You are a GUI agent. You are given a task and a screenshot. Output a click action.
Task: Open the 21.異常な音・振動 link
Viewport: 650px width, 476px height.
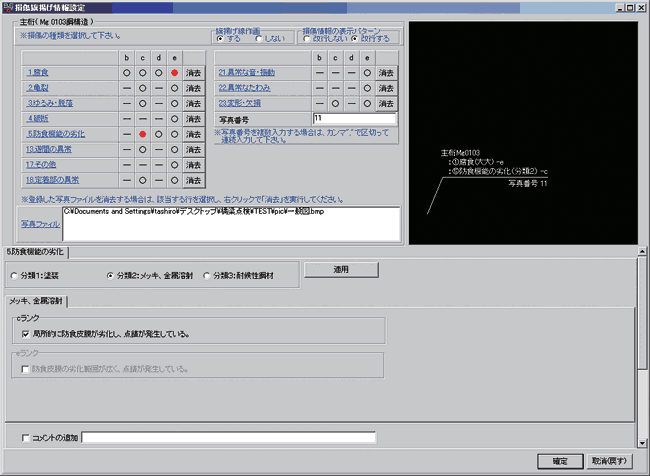247,73
